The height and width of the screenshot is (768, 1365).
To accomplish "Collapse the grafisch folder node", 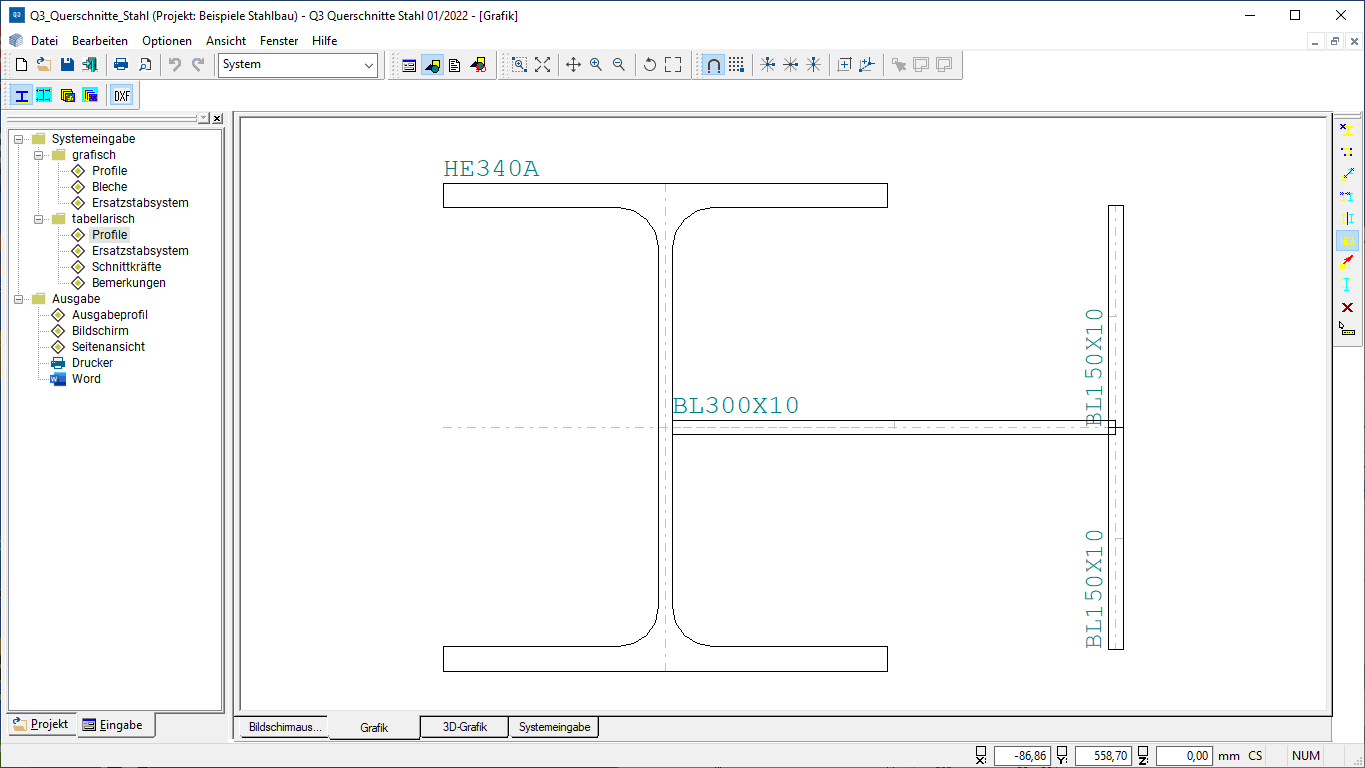I will [38, 155].
